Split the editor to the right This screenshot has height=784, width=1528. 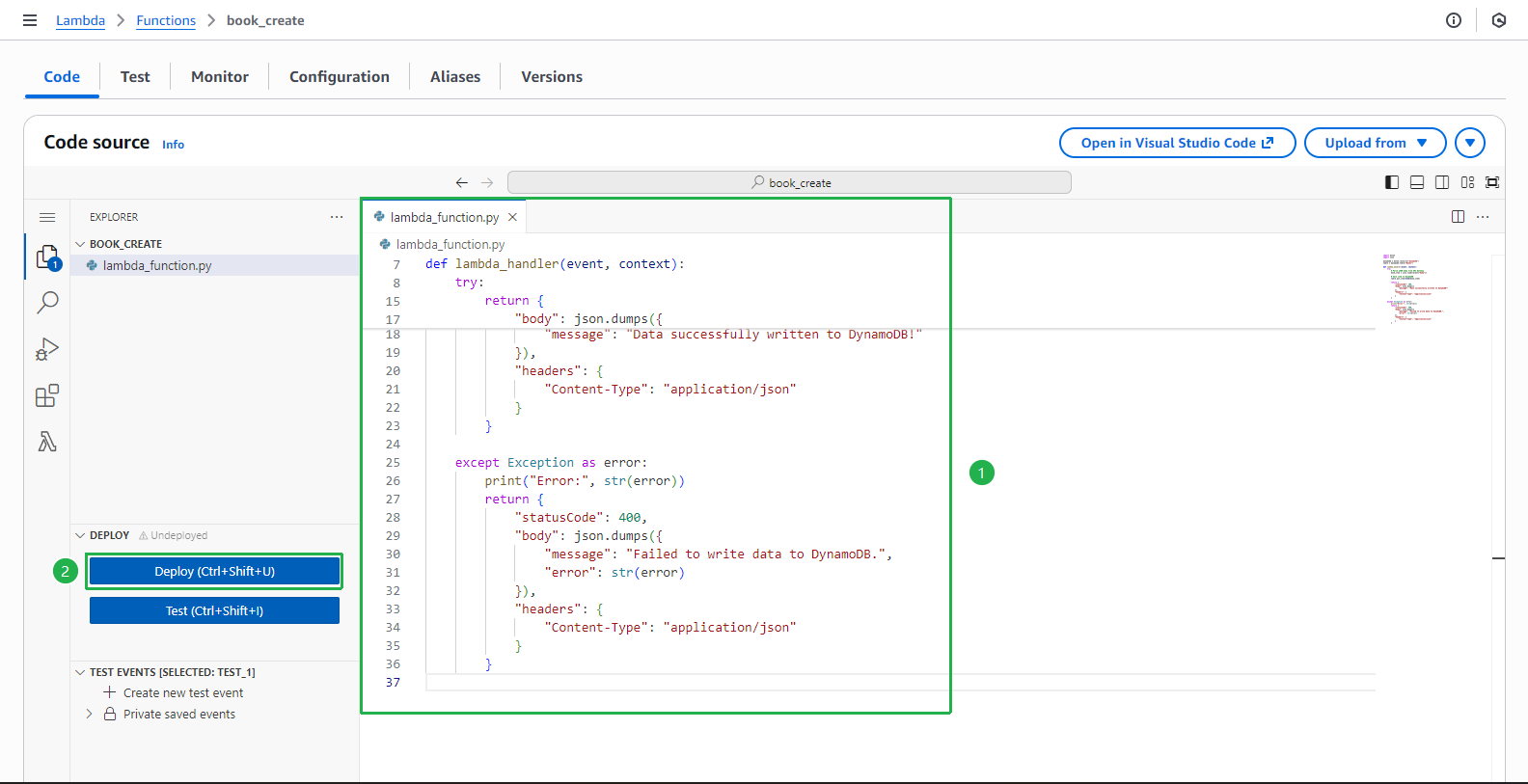1459,217
